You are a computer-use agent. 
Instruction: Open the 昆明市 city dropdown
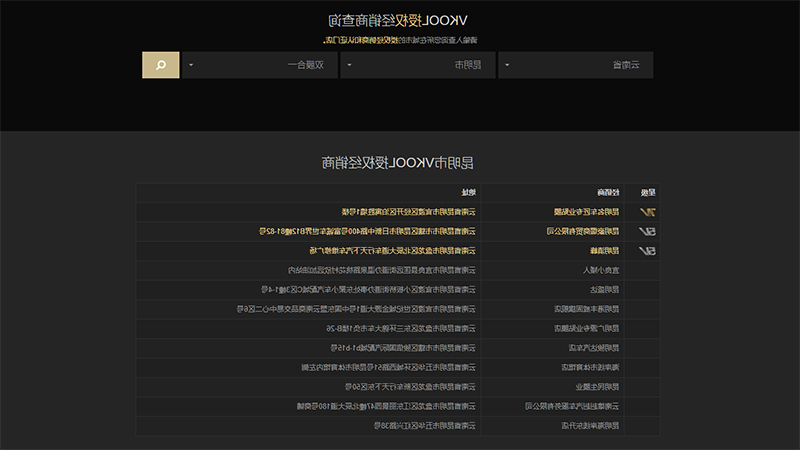[x=418, y=65]
